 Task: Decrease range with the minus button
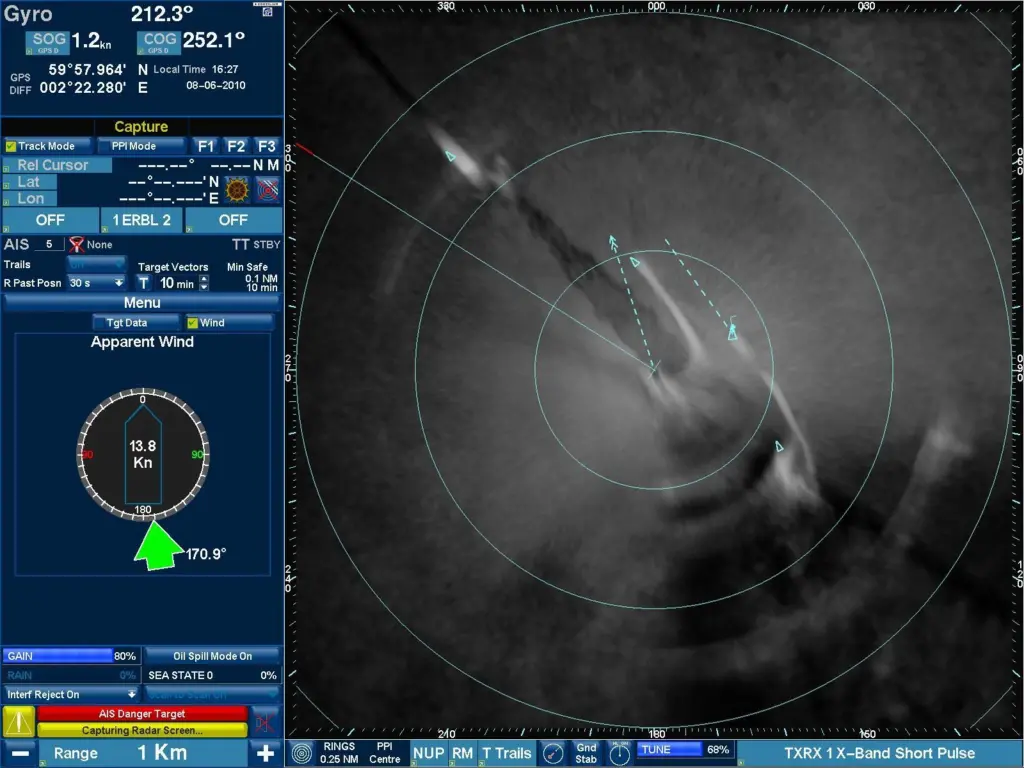20,753
